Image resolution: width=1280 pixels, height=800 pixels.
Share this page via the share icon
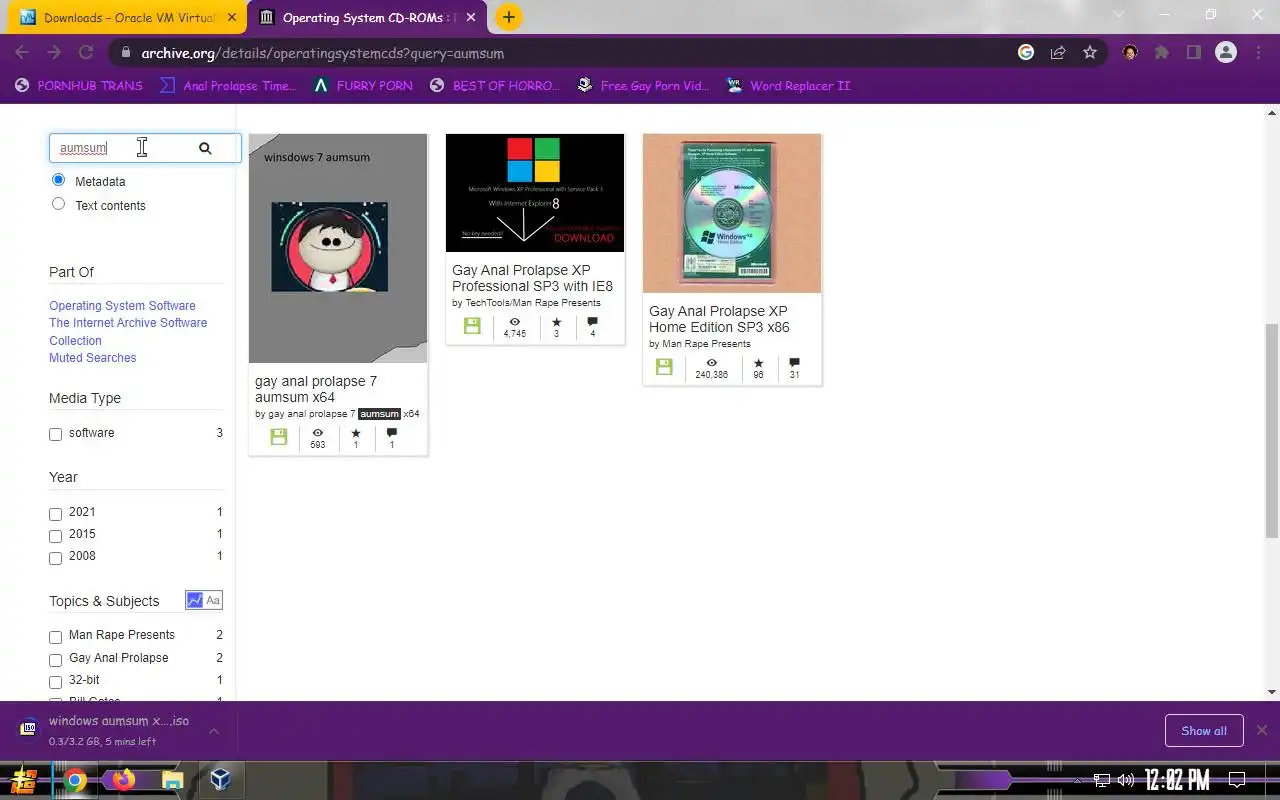coord(1058,53)
